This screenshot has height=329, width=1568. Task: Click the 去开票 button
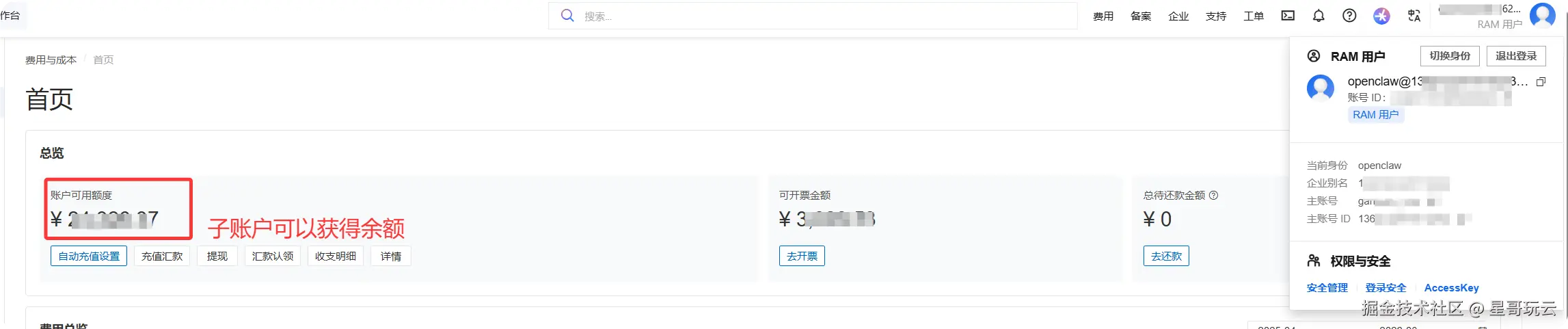pyautogui.click(x=802, y=256)
